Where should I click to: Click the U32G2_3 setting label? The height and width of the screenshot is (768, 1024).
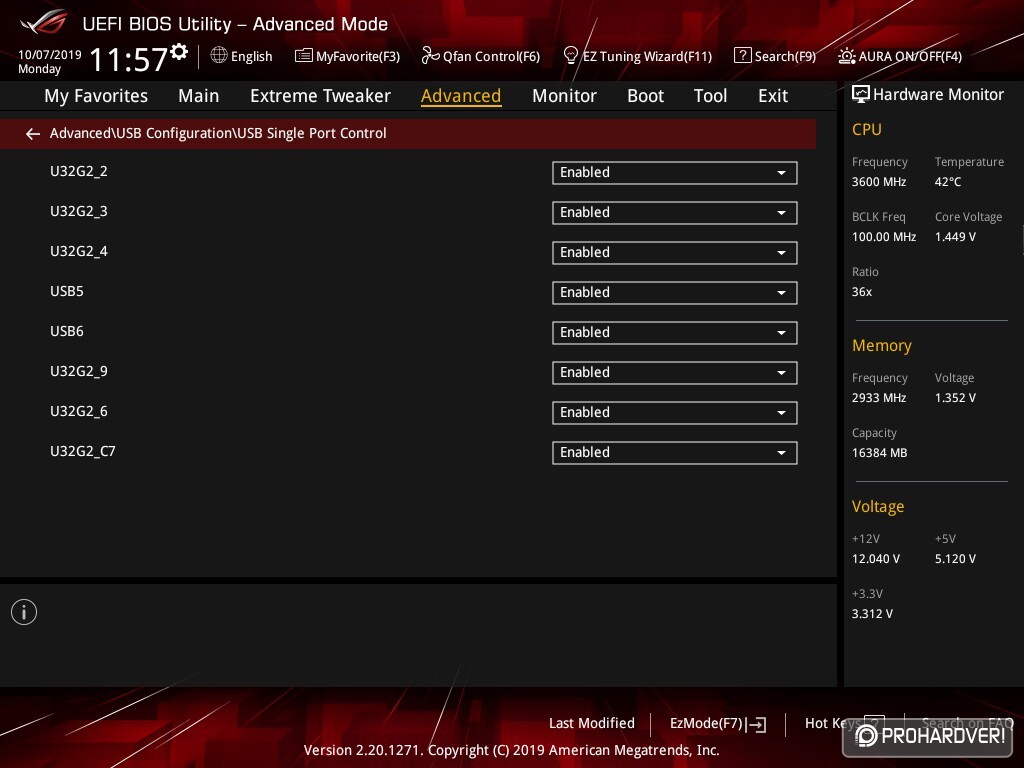coord(79,212)
